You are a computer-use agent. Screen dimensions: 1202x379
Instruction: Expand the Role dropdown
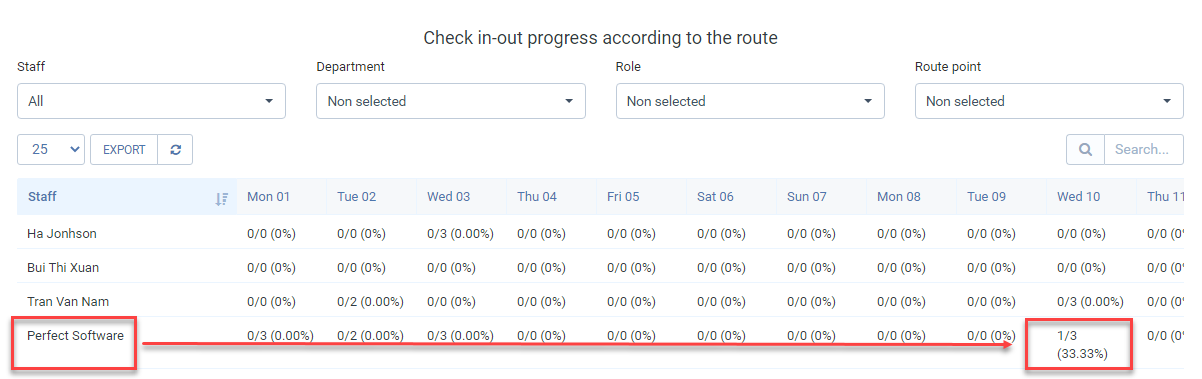(x=750, y=101)
